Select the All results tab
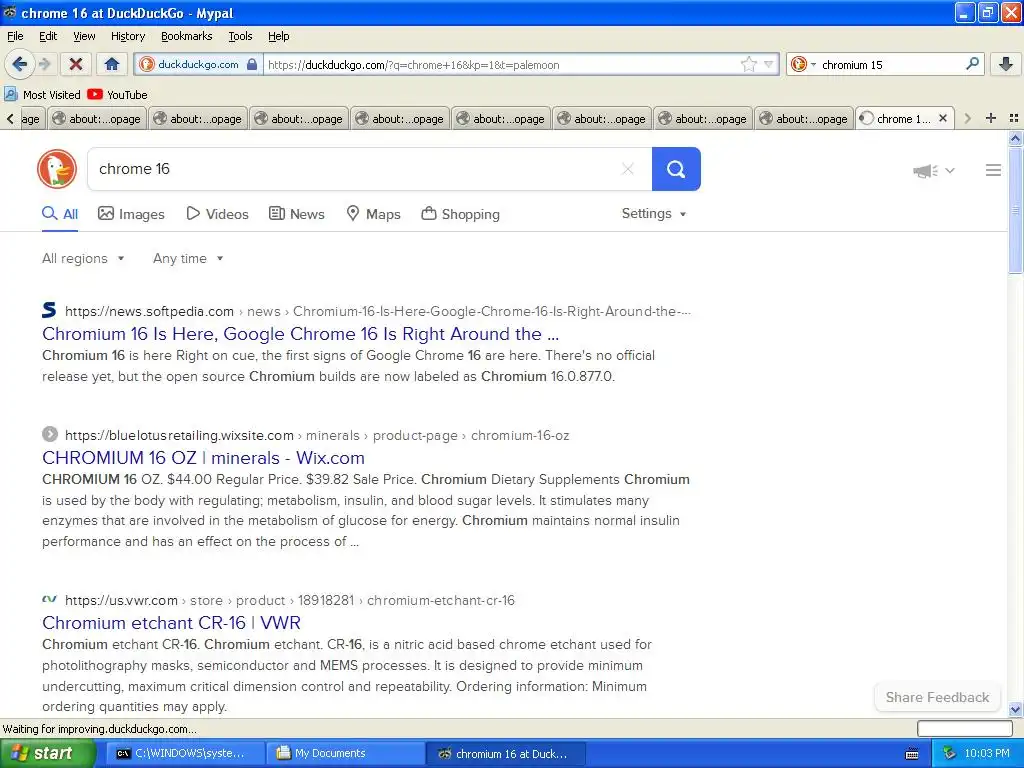 click(60, 214)
